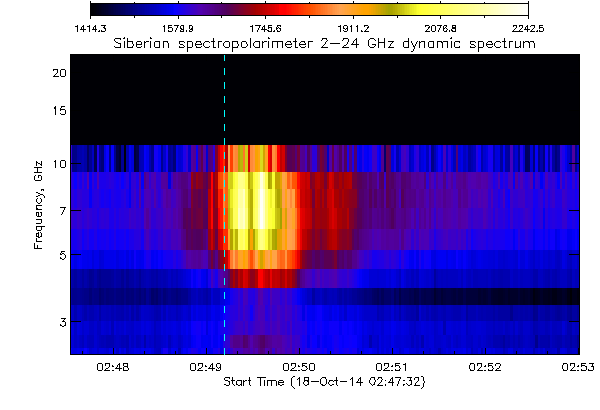Click the time tick label 02:50

coord(299,367)
